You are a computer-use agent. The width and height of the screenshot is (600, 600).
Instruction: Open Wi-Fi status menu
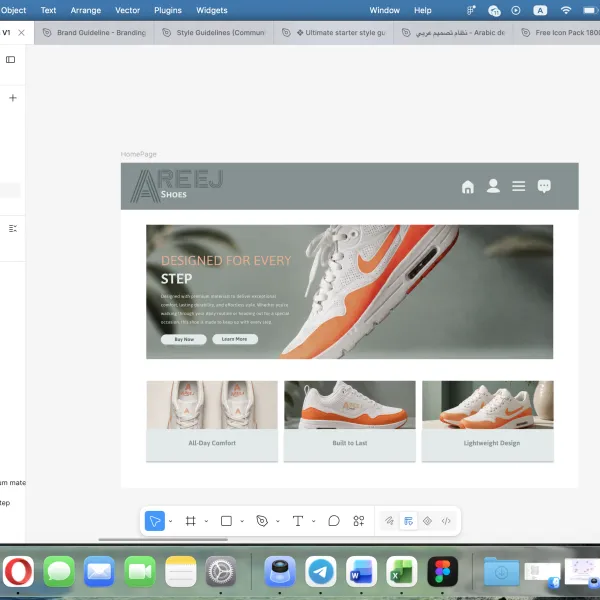point(566,10)
